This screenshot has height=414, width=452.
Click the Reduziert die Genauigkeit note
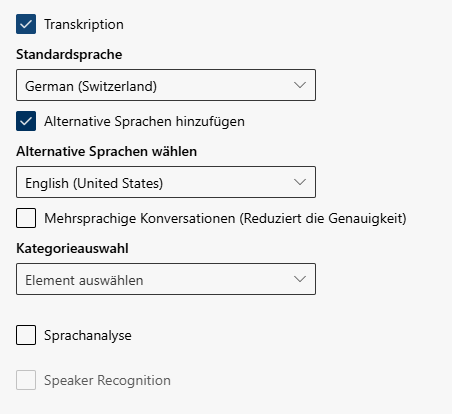(x=323, y=219)
